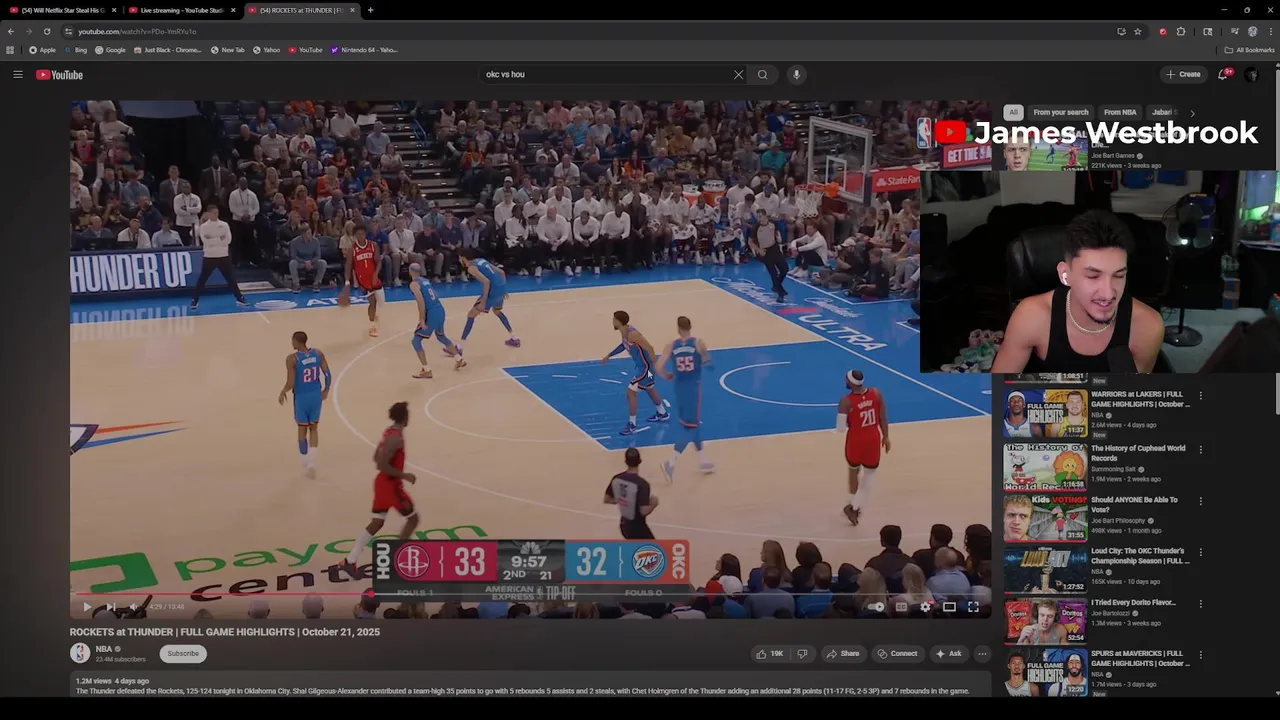1280x720 pixels.
Task: Open the account avatar menu
Action: (x=1252, y=74)
